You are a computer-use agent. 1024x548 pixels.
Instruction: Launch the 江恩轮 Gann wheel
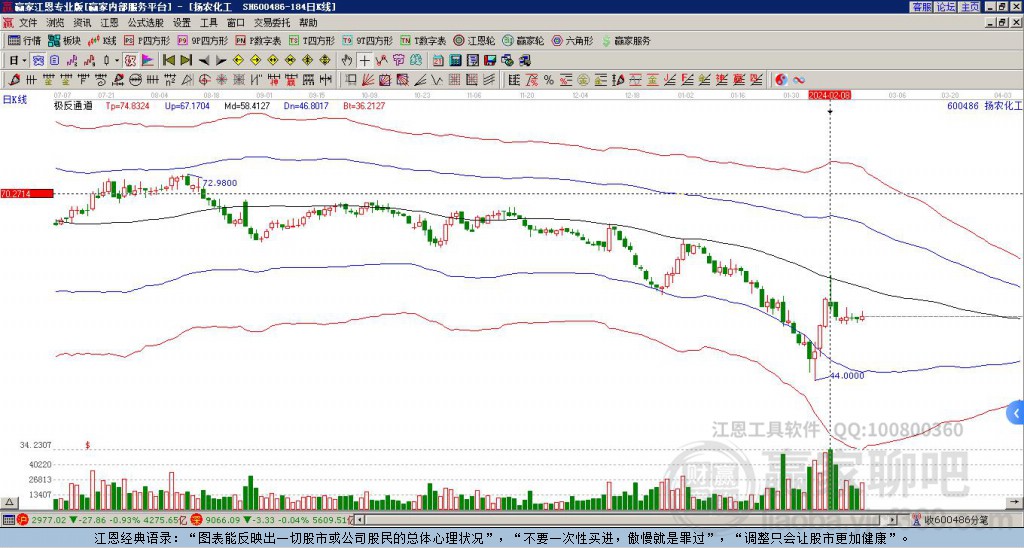point(474,40)
